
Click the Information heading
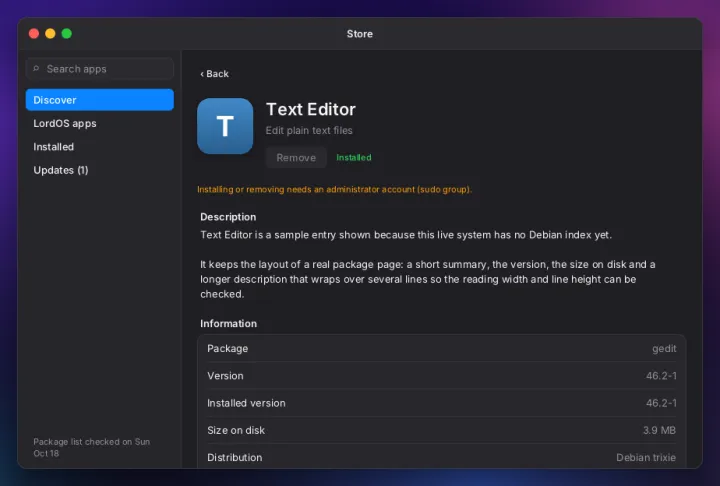point(228,323)
